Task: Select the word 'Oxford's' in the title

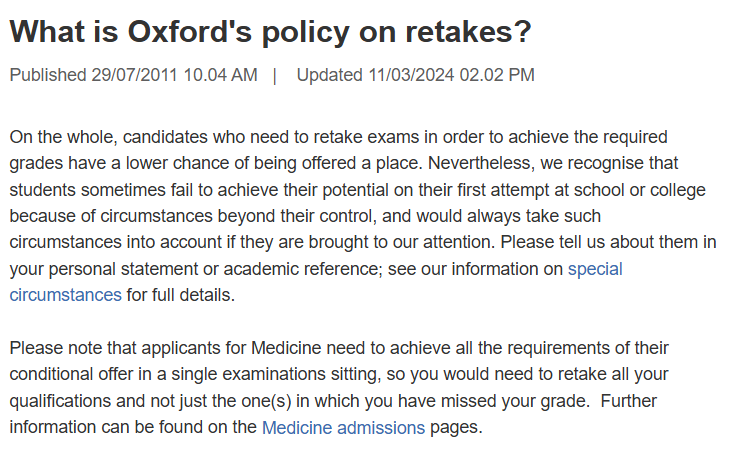Action: pyautogui.click(x=189, y=32)
